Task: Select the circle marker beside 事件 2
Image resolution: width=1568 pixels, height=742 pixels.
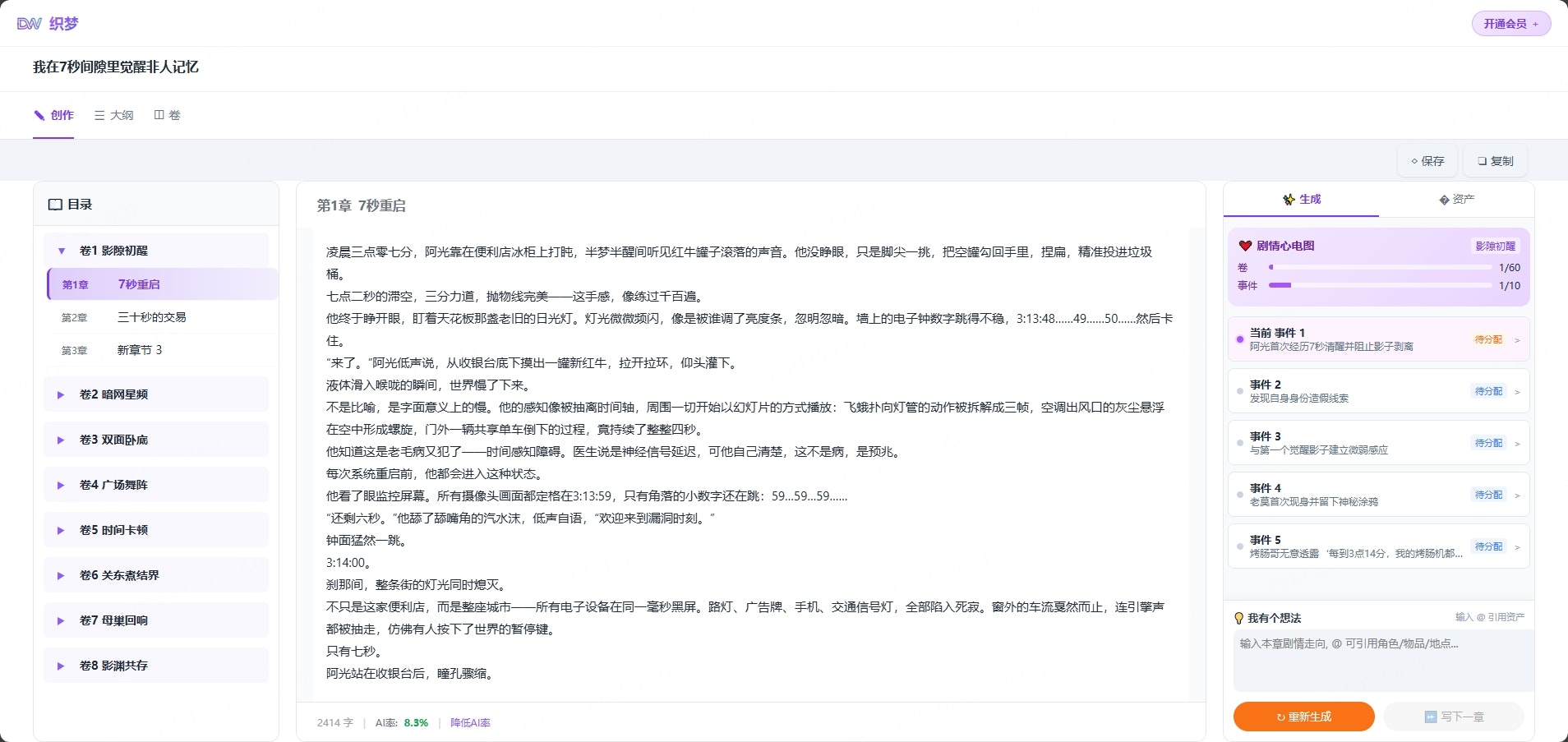Action: click(1240, 391)
